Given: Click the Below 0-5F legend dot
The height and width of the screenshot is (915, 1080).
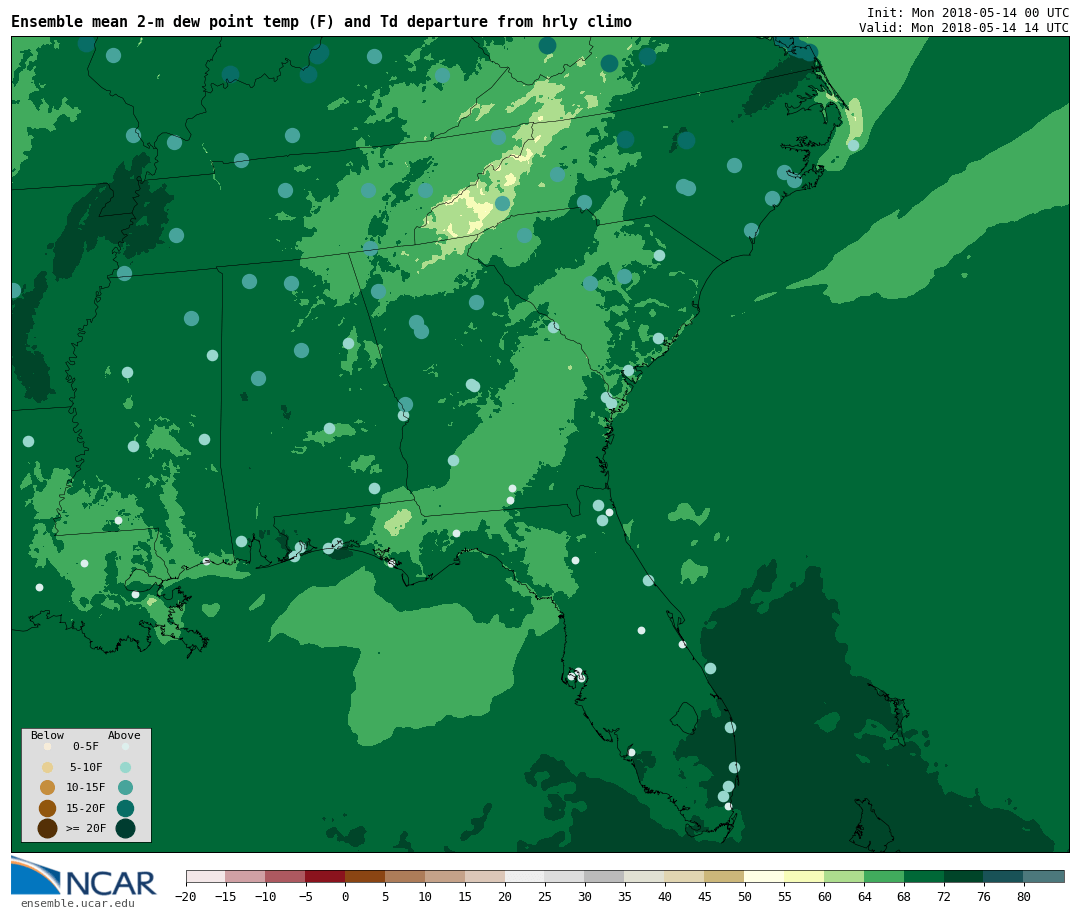Looking at the screenshot, I should (x=48, y=746).
